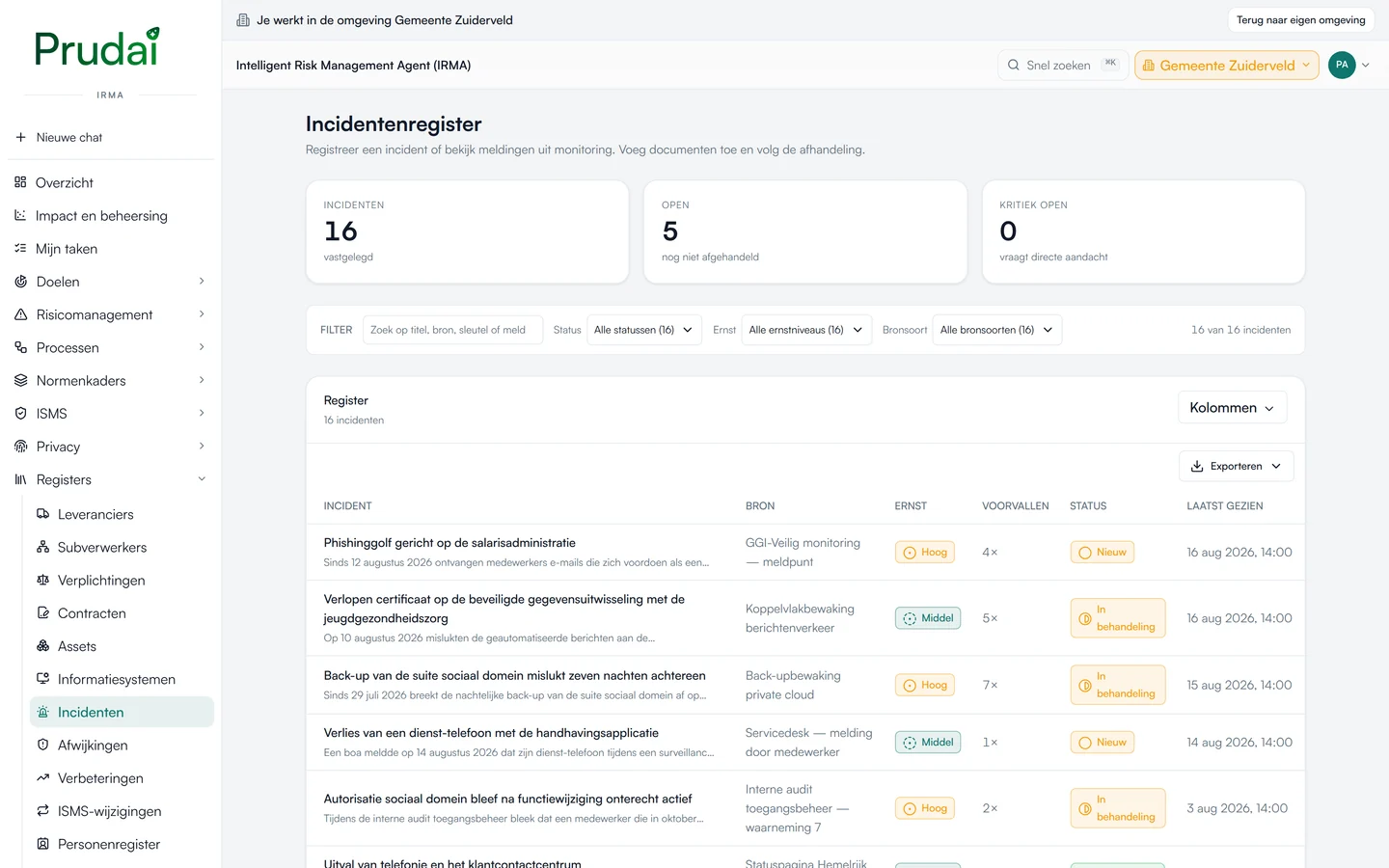1389x868 pixels.
Task: Open the Exporteren dropdown button
Action: (1236, 466)
